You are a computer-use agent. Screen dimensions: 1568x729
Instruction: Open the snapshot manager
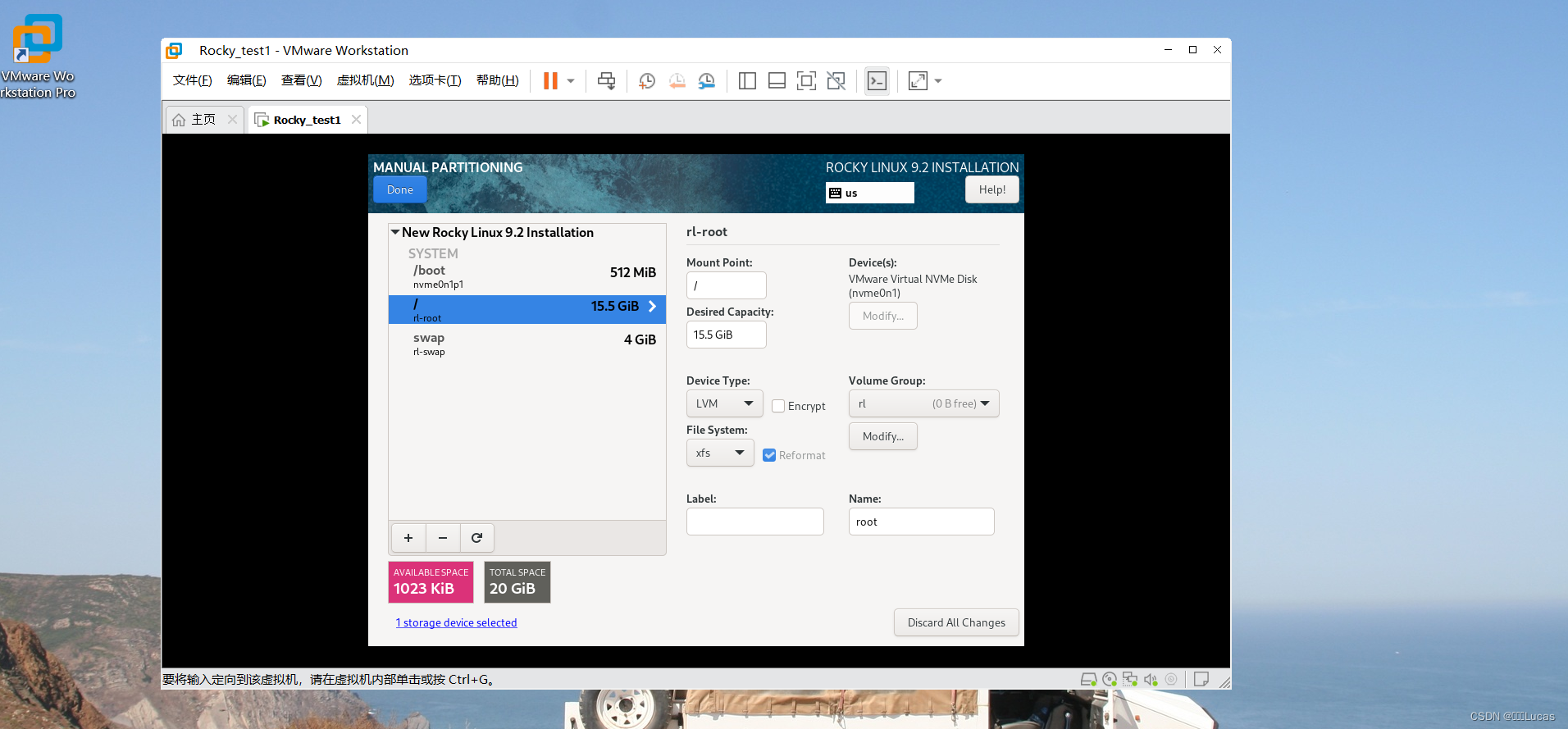pos(706,80)
